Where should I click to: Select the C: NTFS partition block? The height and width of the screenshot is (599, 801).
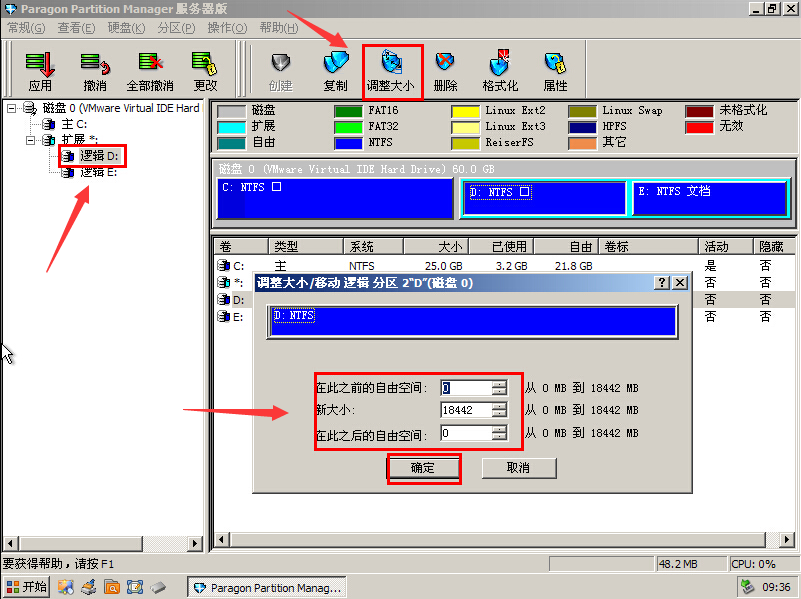335,198
